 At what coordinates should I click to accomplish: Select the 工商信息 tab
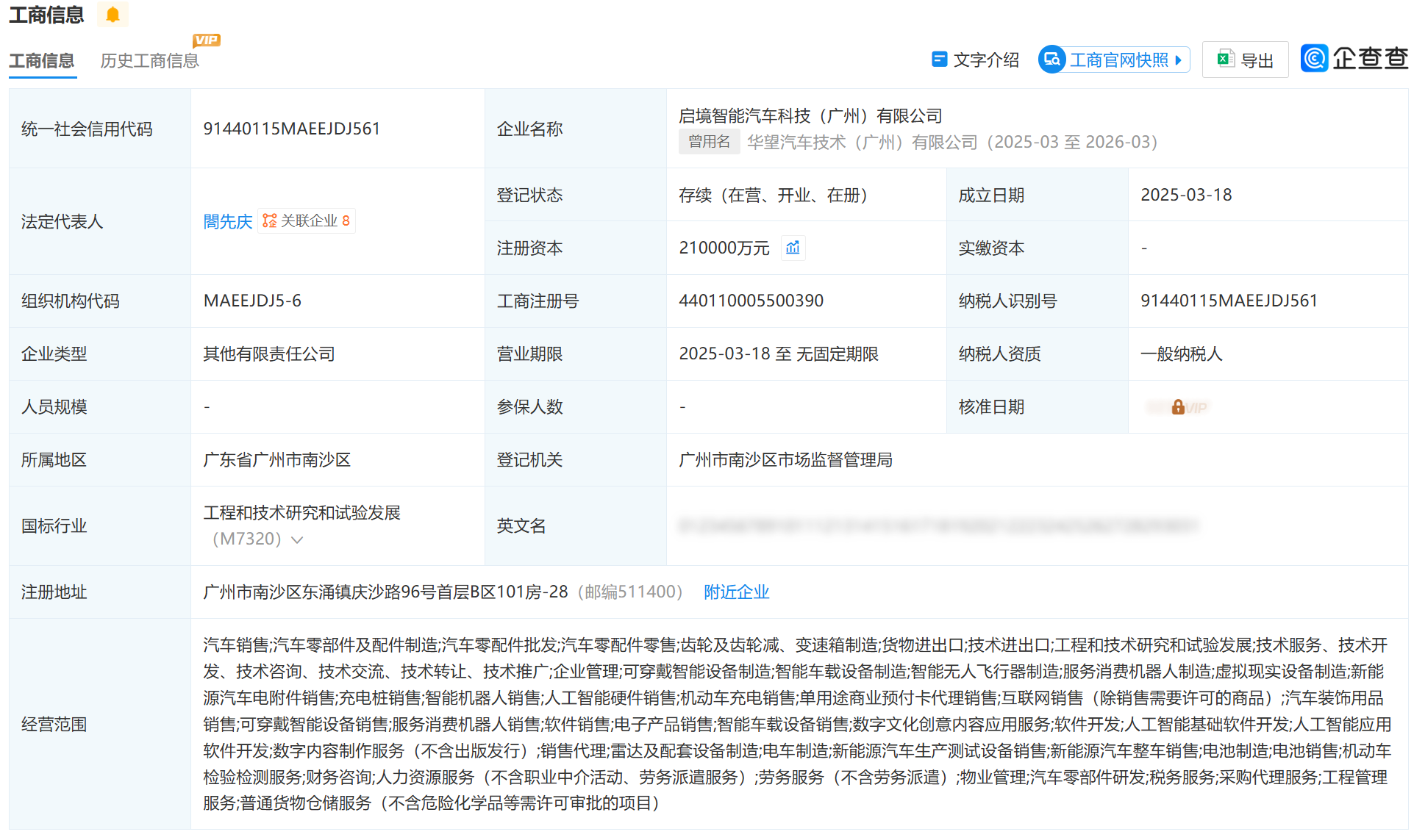click(x=42, y=61)
